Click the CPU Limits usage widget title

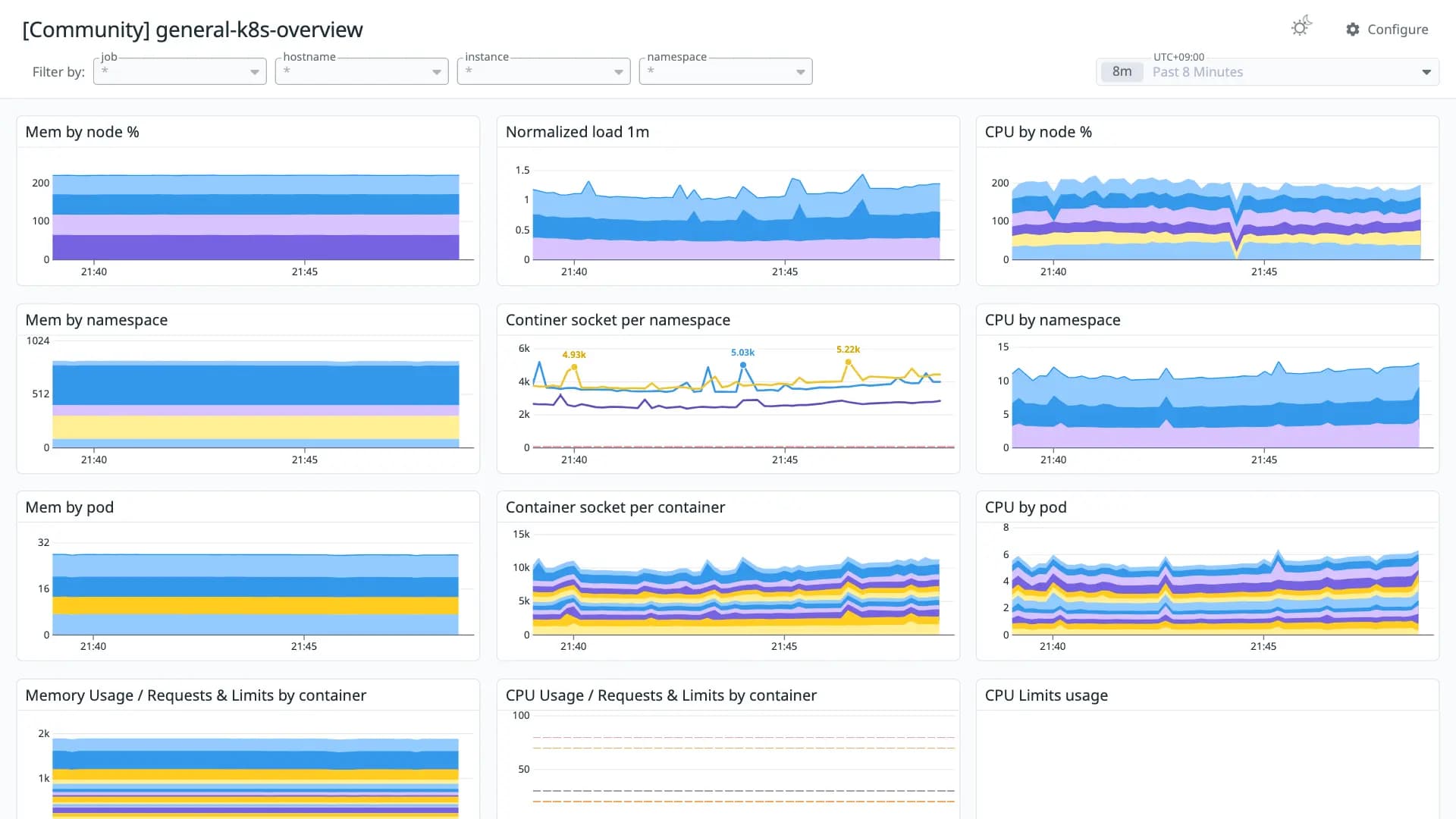coord(1046,695)
